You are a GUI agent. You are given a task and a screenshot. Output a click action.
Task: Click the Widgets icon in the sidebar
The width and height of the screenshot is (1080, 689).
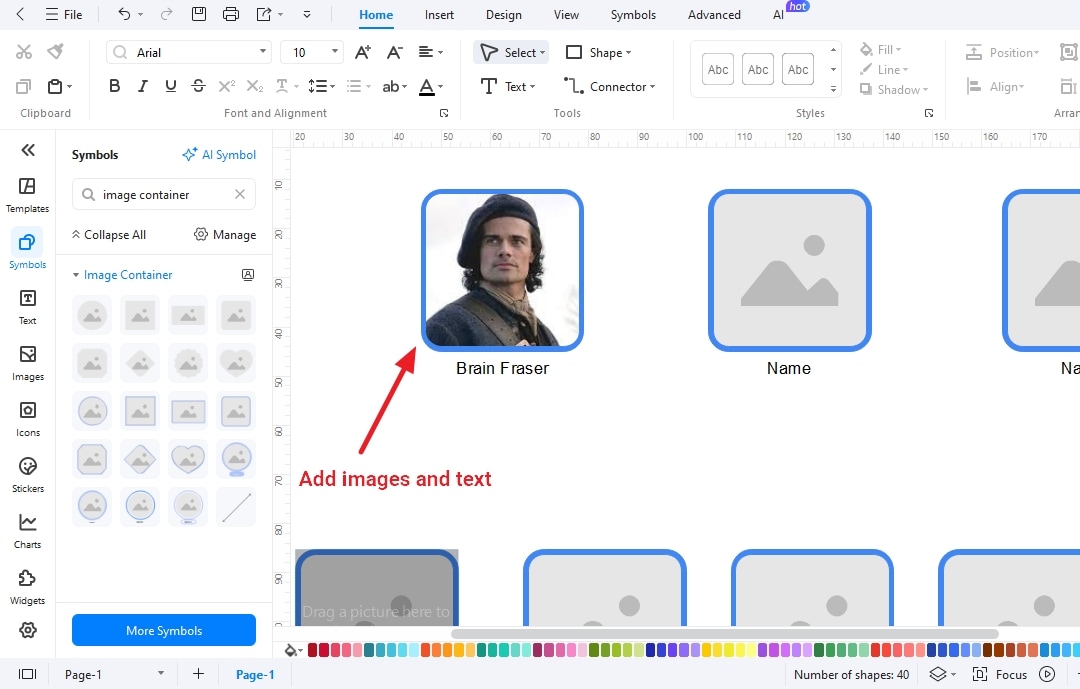[27, 585]
